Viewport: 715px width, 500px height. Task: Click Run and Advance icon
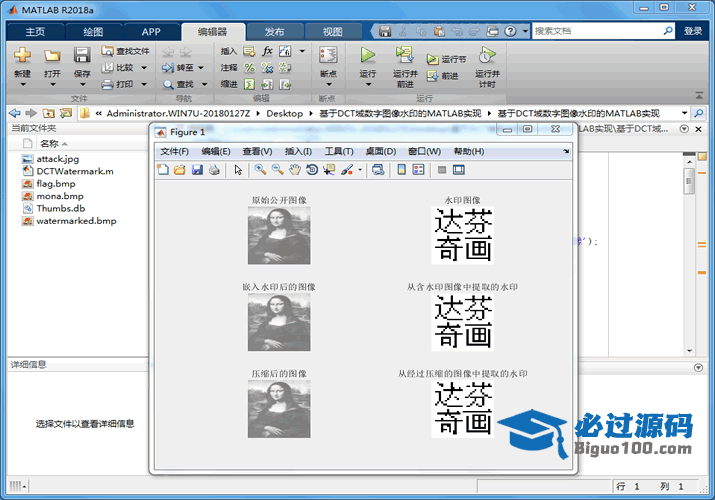404,55
